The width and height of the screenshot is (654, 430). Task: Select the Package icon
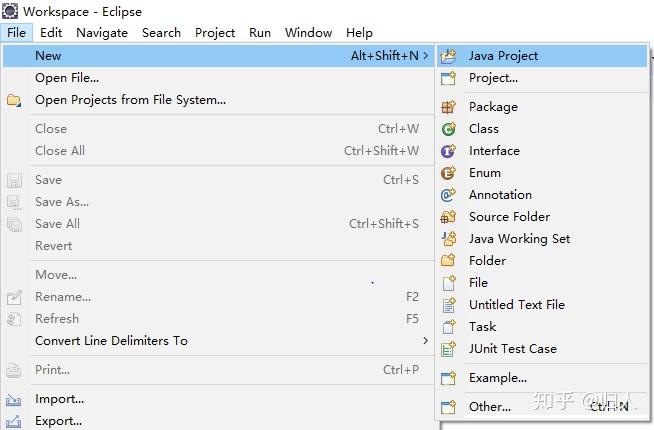tap(448, 107)
